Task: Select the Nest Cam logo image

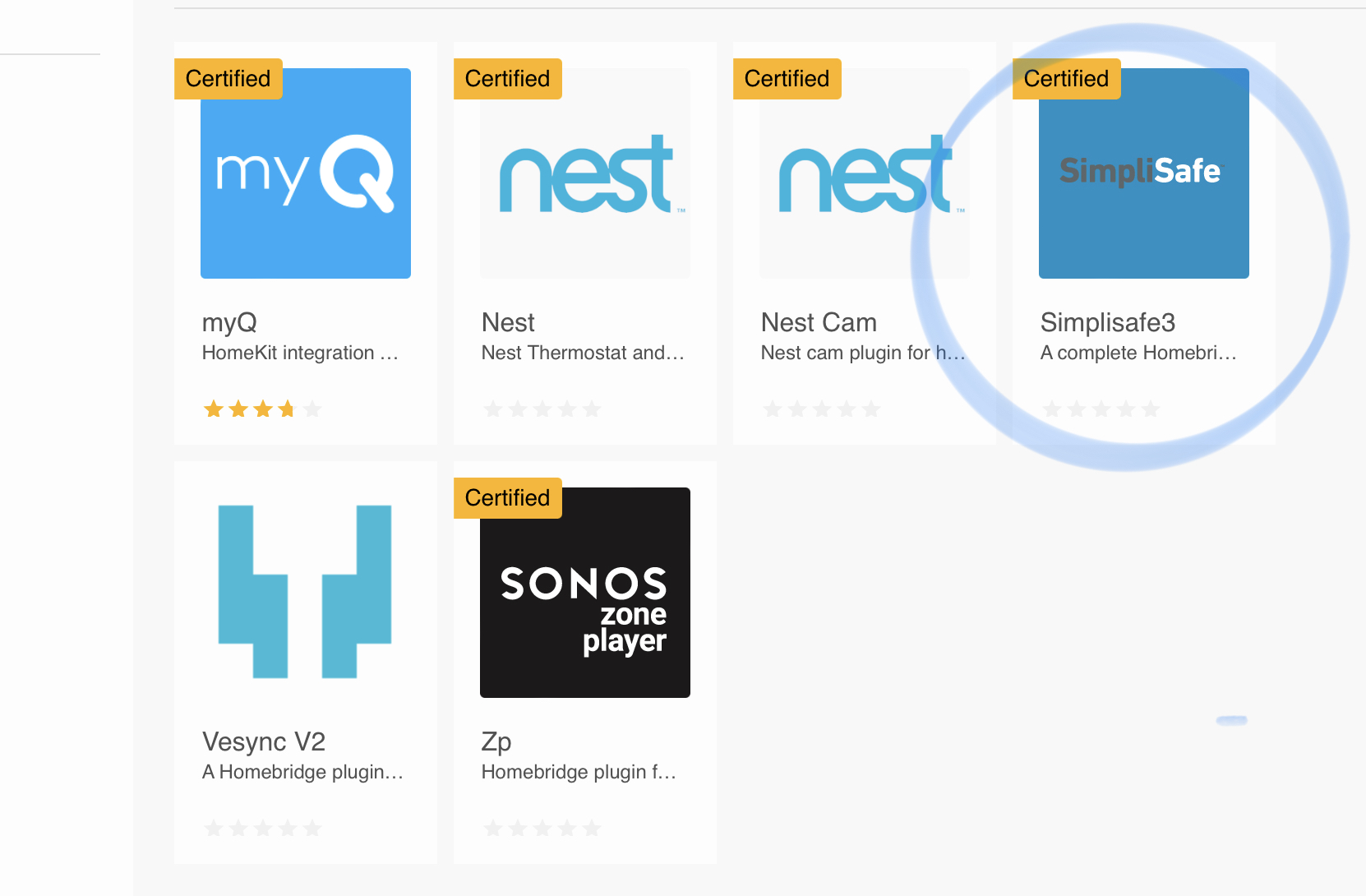Action: [x=865, y=173]
